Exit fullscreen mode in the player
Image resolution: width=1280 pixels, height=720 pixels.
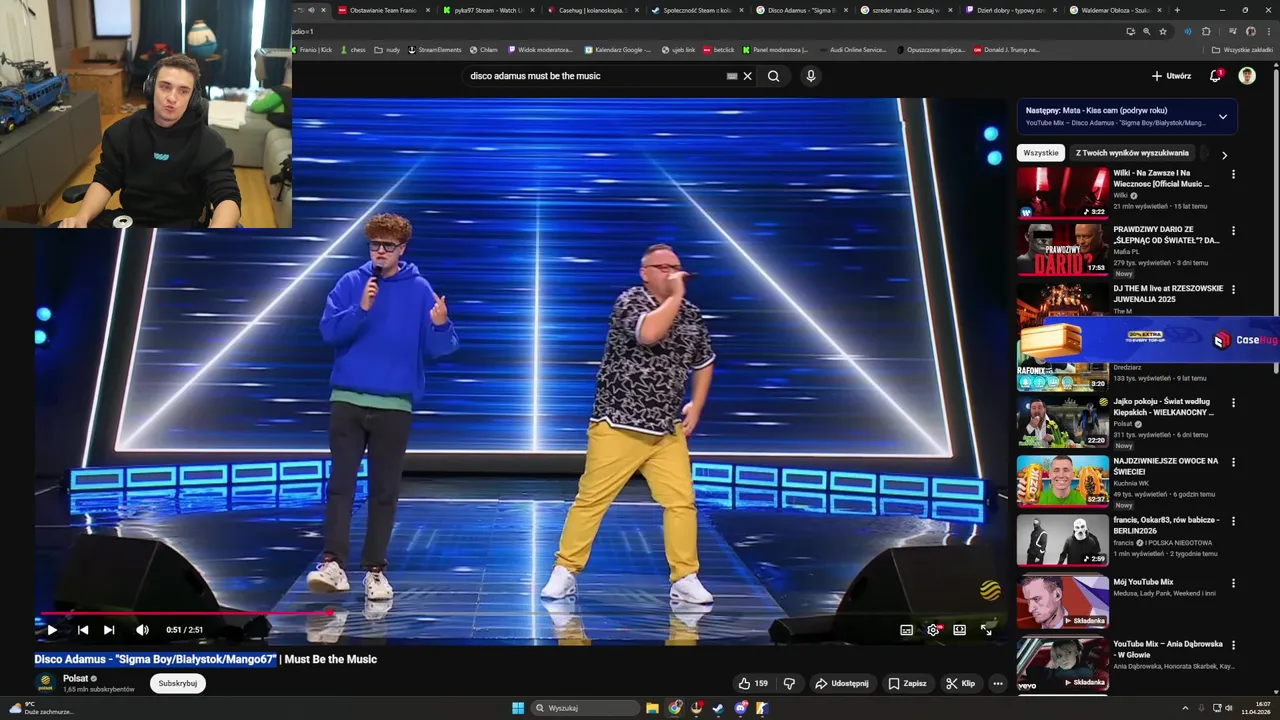(x=986, y=630)
